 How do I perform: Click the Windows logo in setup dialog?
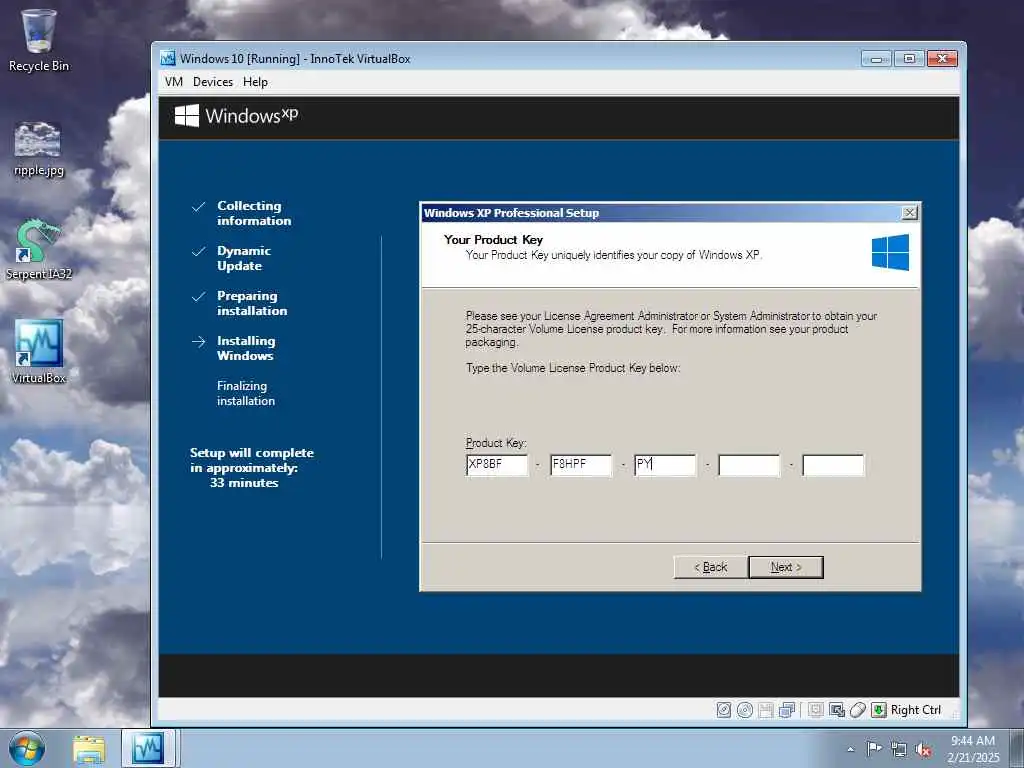(890, 252)
